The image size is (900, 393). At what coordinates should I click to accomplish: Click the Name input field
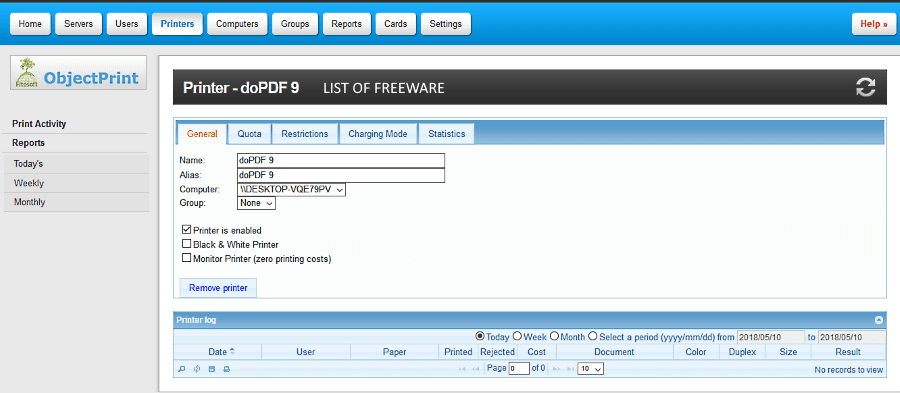click(x=341, y=161)
